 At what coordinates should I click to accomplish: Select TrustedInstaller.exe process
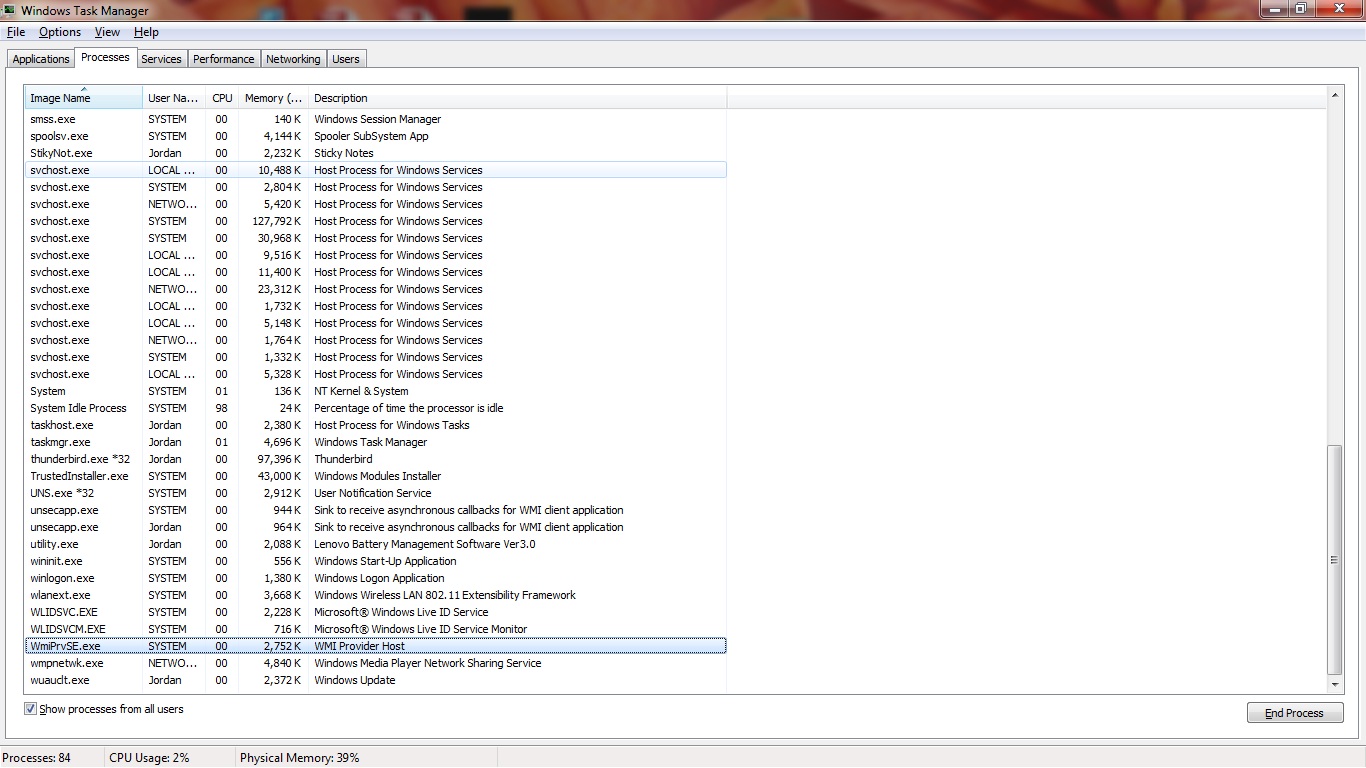(x=376, y=476)
